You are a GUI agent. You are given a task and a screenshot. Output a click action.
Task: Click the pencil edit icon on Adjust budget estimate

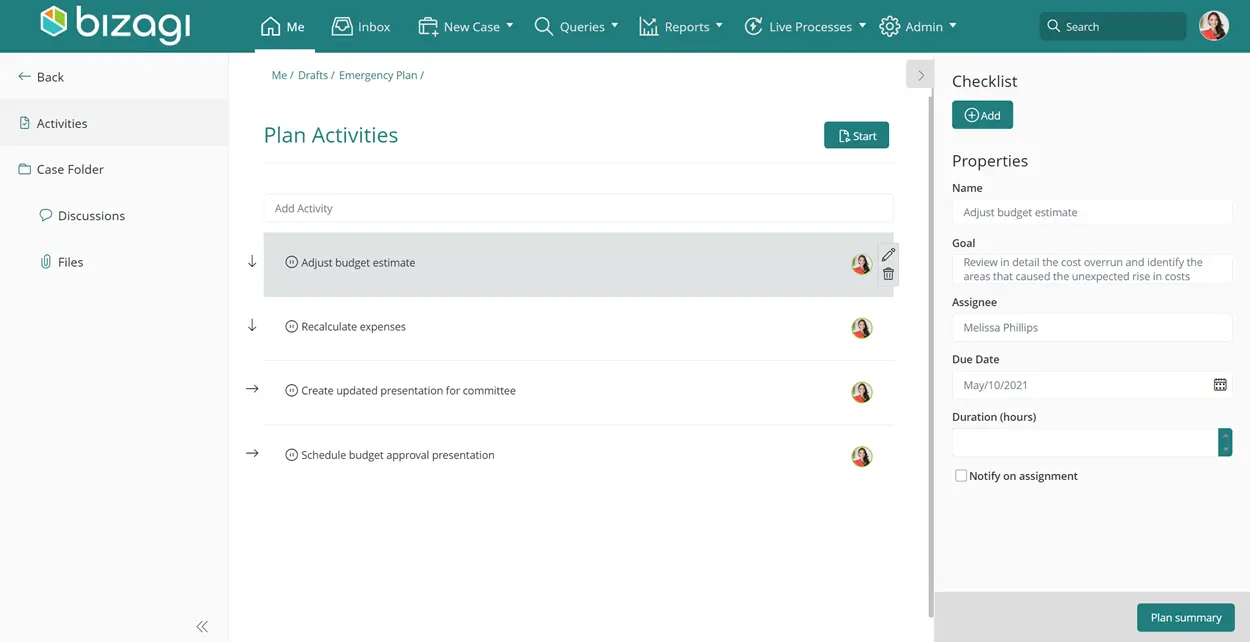(888, 254)
